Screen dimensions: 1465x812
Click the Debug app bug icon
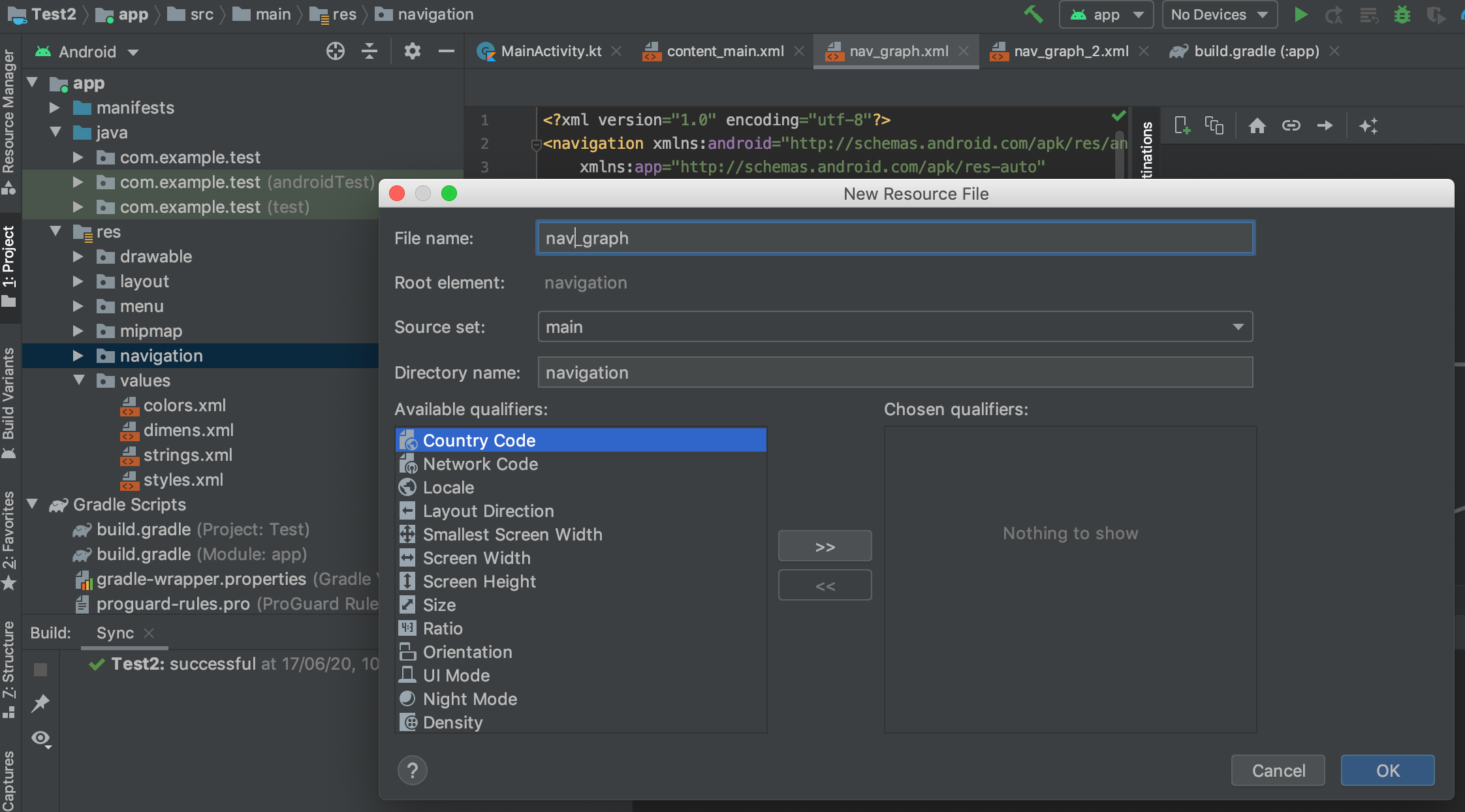(x=1402, y=14)
